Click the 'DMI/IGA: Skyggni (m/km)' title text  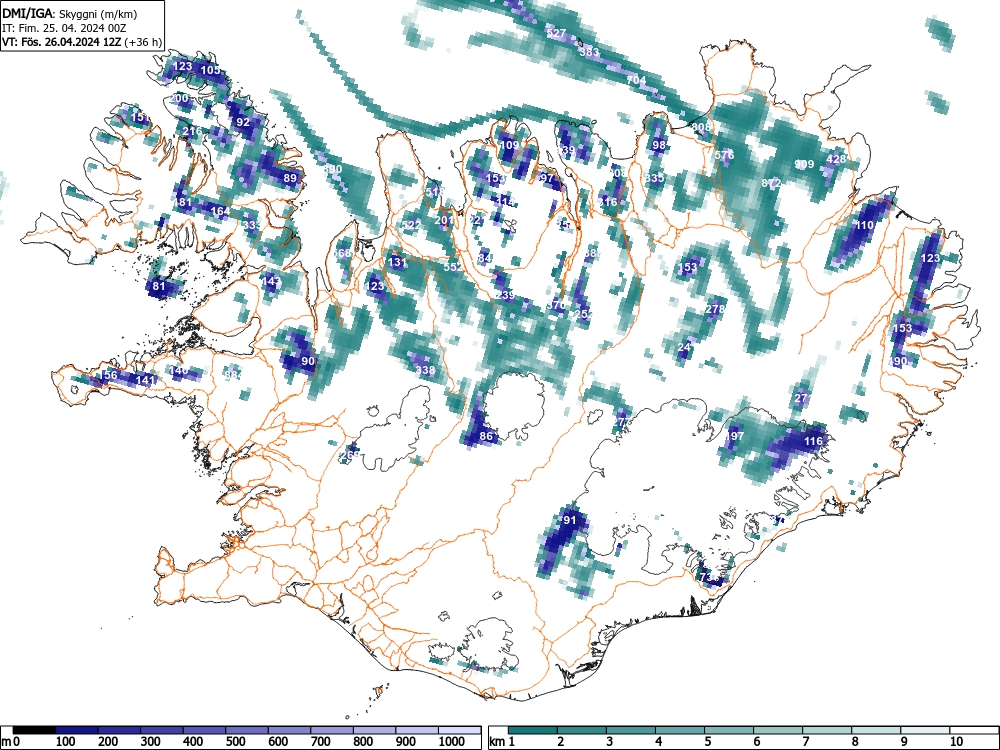[x=70, y=14]
